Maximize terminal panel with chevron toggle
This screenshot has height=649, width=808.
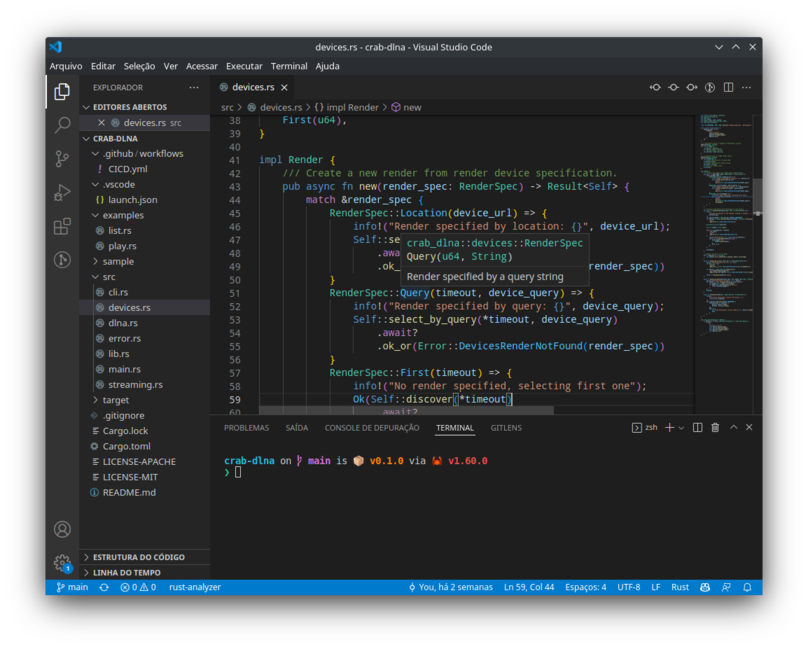coord(733,427)
